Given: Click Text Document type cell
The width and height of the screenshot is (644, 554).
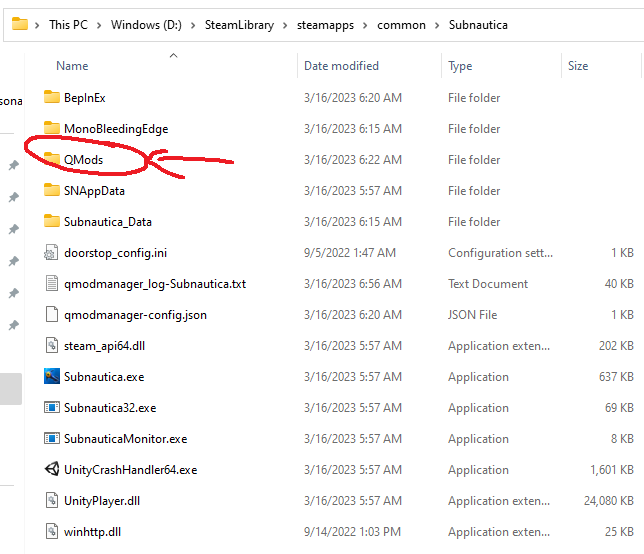Looking at the screenshot, I should (488, 284).
